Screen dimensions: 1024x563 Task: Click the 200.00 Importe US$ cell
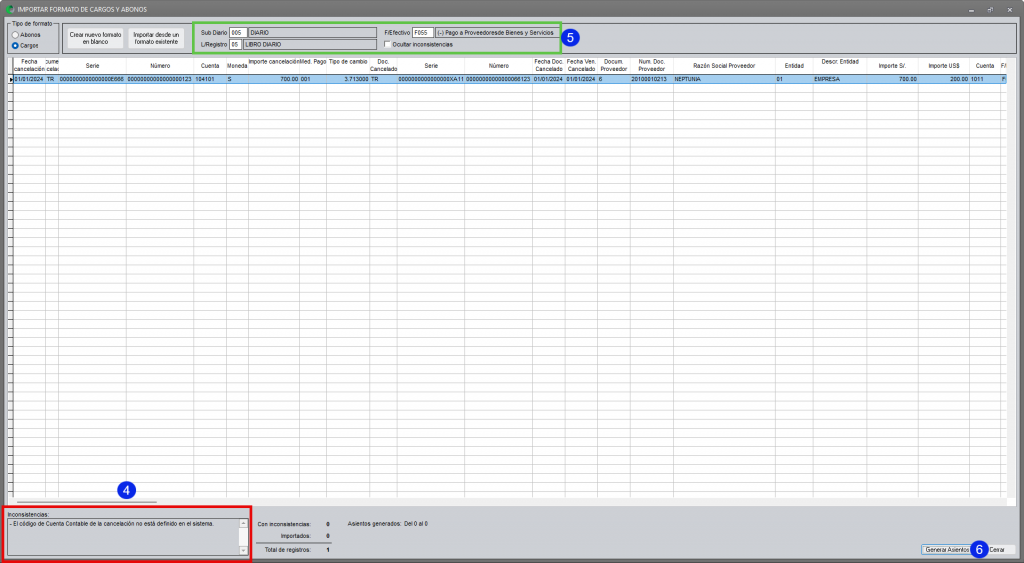click(944, 79)
